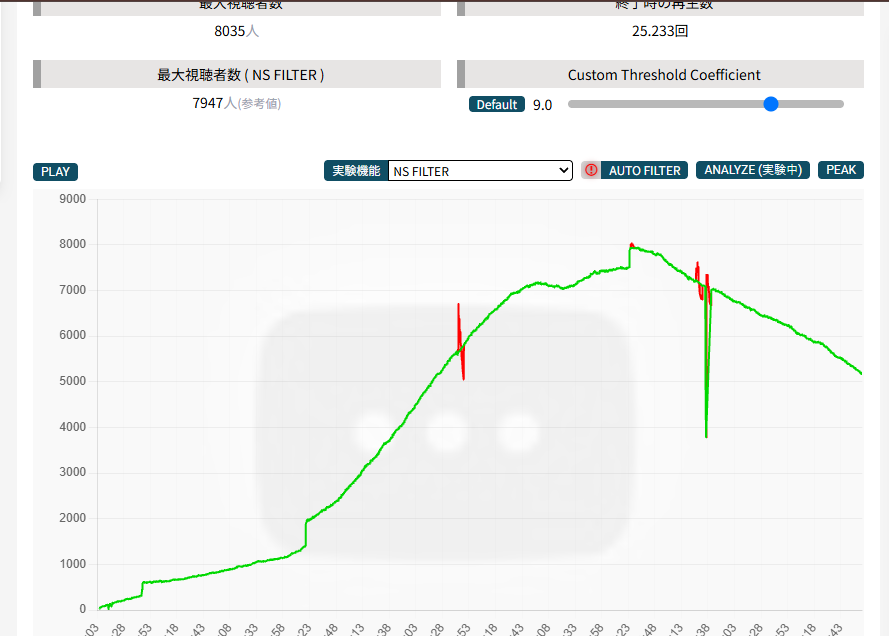
Task: Click the red alert icon beside AUTO FILTER
Action: (591, 170)
